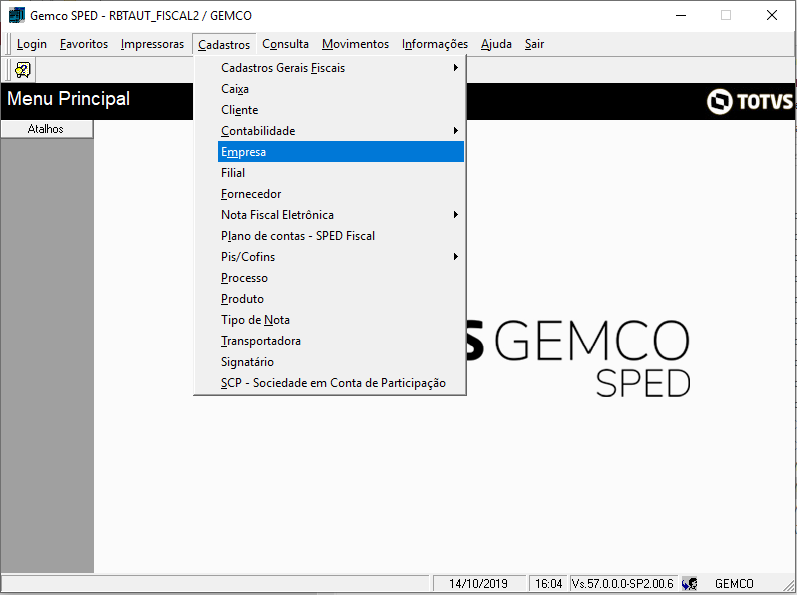Open SCP - Sociedade em Conta de Participação
Viewport: 797px width, 595px height.
coord(341,383)
